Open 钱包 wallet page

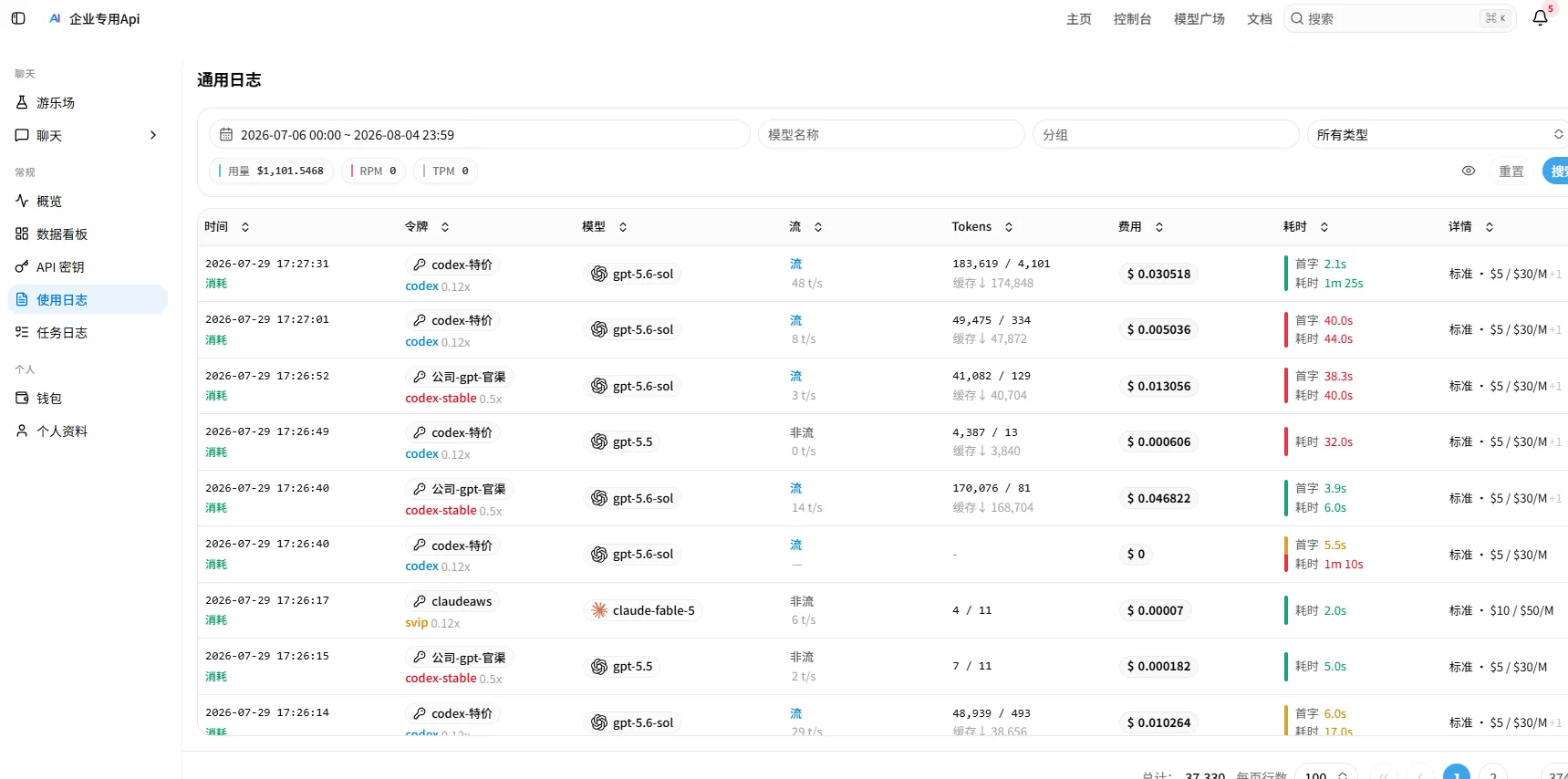click(x=88, y=398)
